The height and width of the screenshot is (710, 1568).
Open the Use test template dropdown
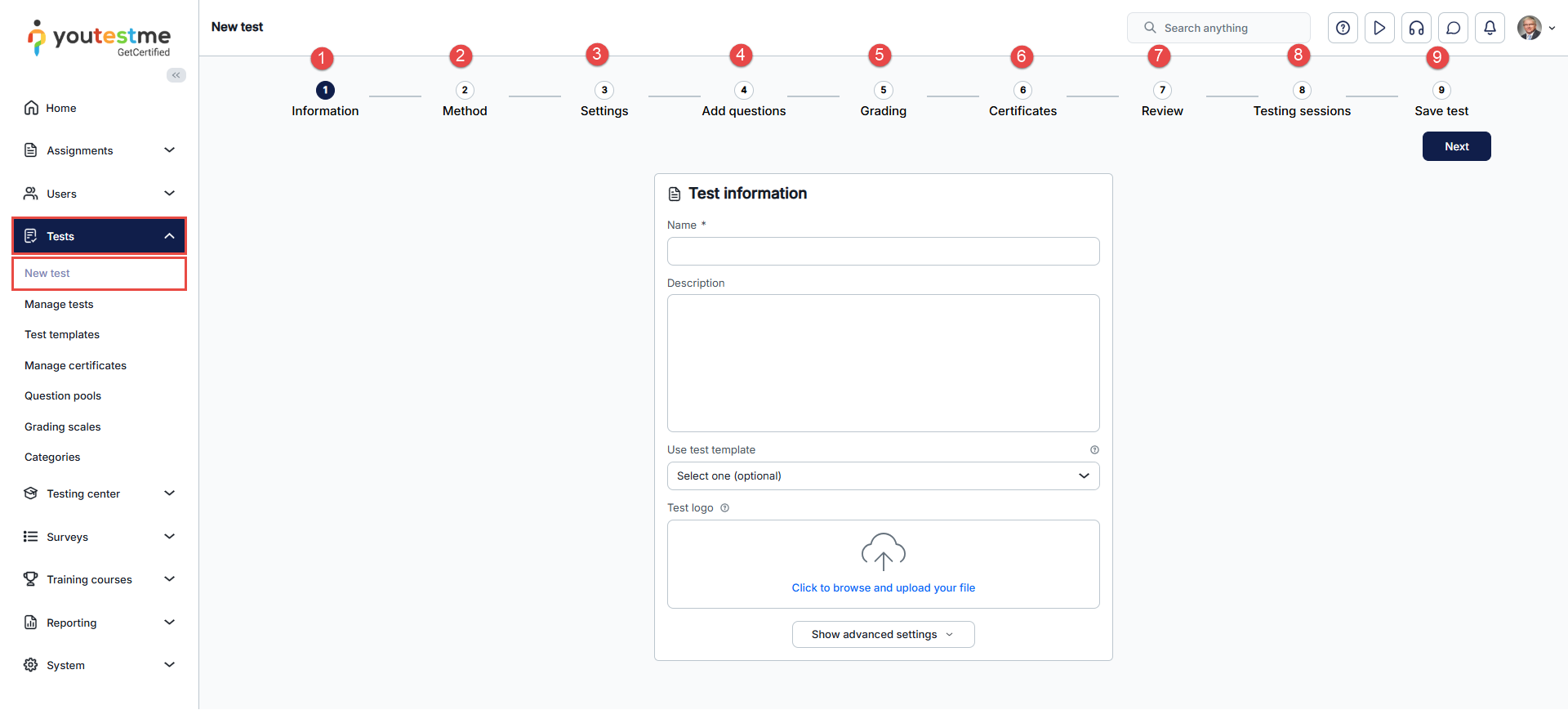883,476
